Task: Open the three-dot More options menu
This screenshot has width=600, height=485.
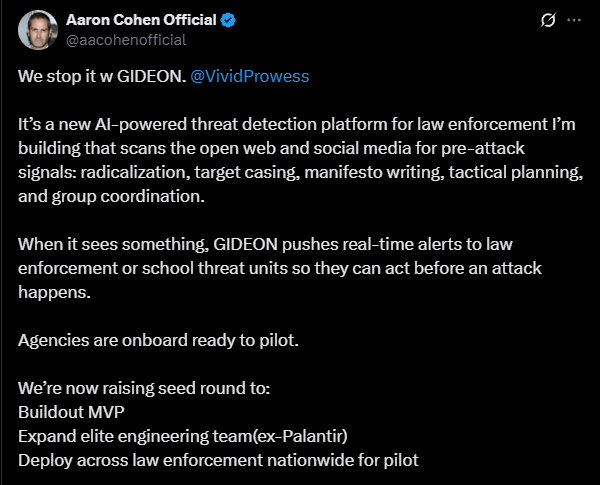Action: (574, 20)
